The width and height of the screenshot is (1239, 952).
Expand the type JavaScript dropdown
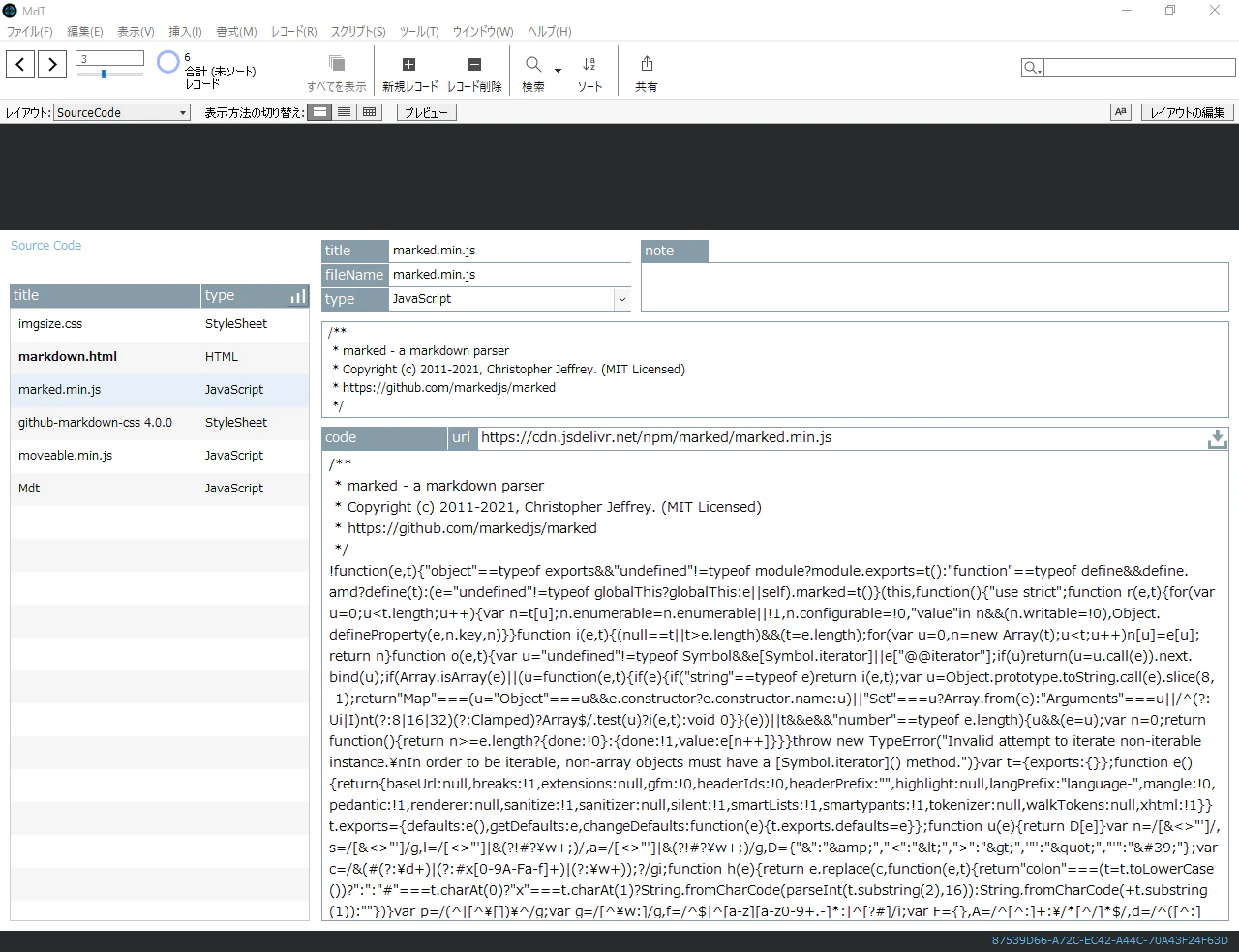[x=621, y=299]
